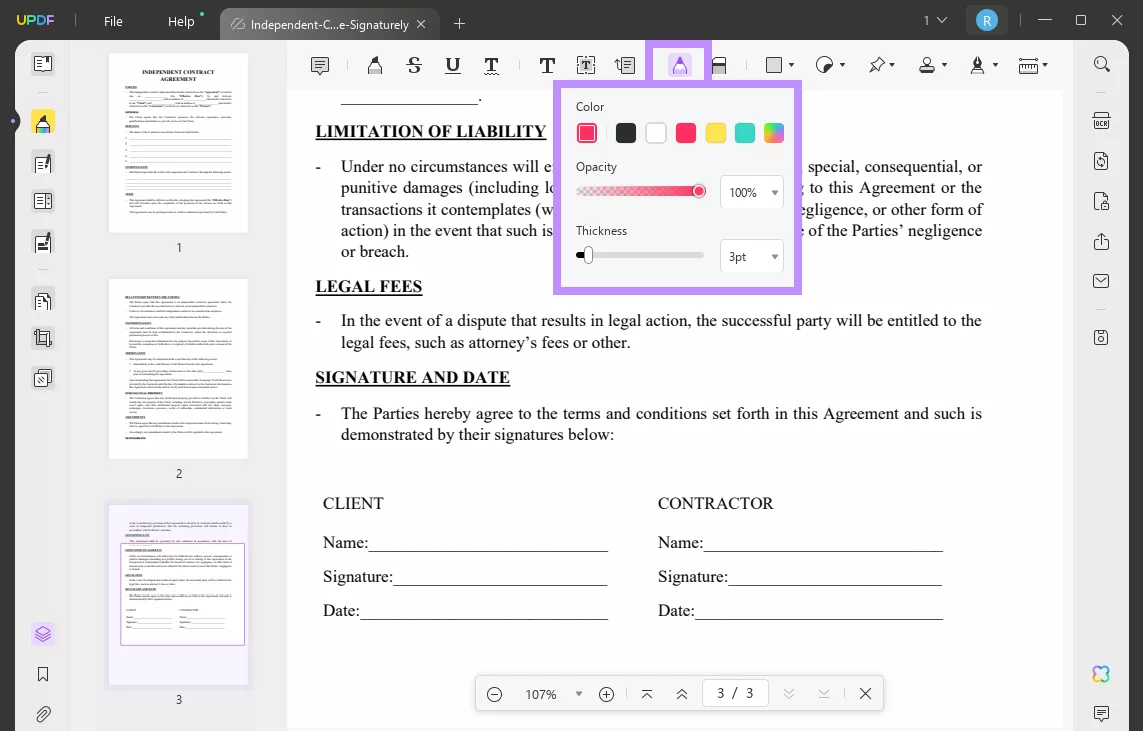Toggle the Pencil drawing tool

coord(679,66)
